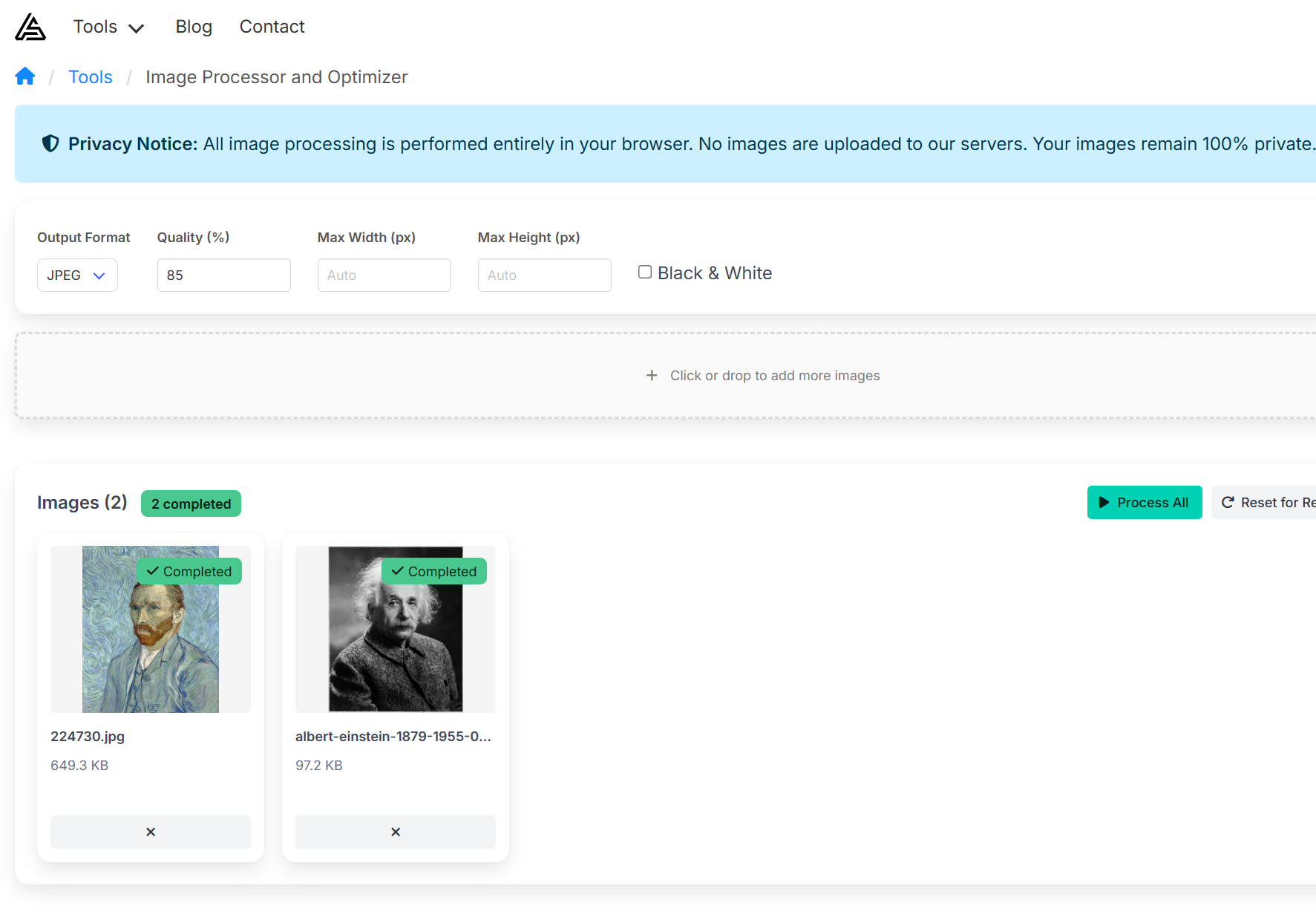Viewport: 1316px width, 906px height.
Task: Start Process All button
Action: (x=1145, y=503)
